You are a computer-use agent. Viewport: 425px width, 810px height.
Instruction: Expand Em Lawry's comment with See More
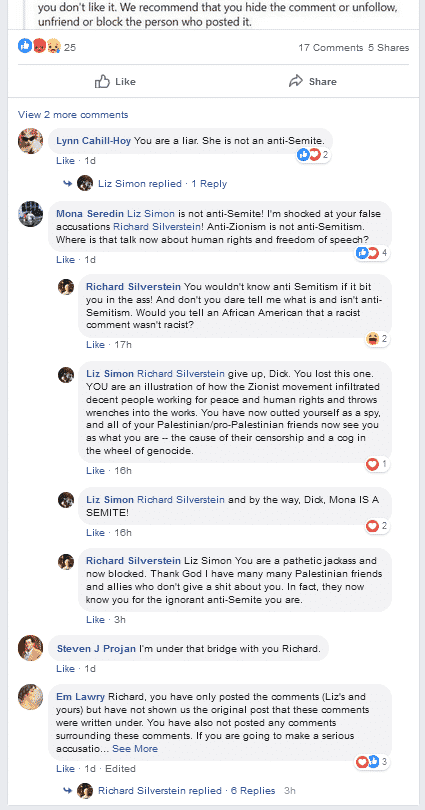(135, 749)
